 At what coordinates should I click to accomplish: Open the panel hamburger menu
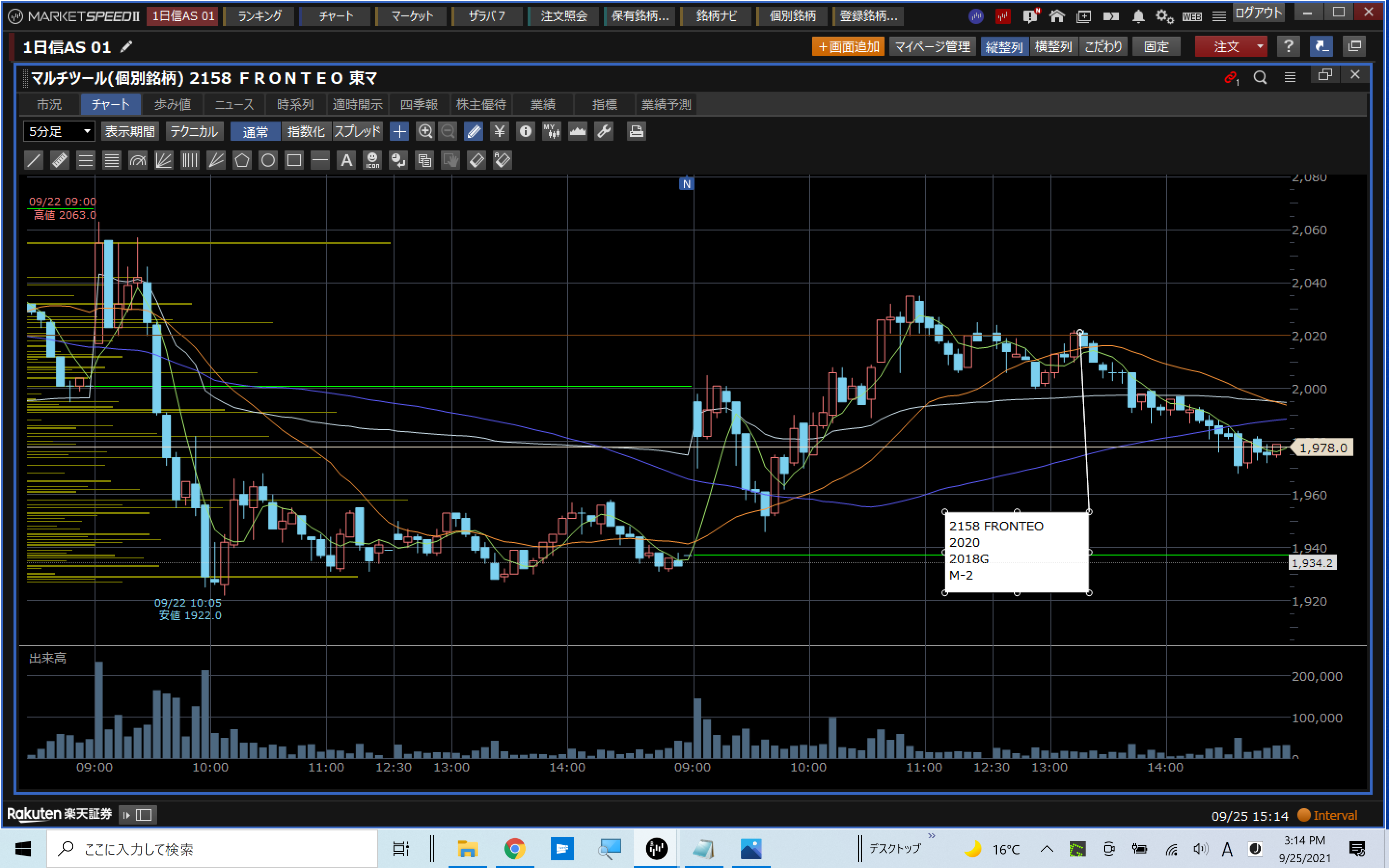pos(1290,77)
